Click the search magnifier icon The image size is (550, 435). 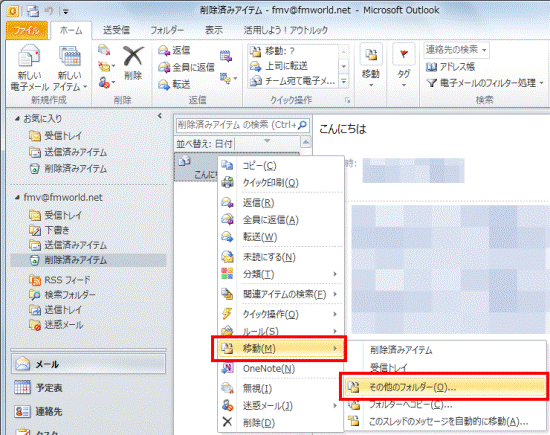(x=302, y=125)
